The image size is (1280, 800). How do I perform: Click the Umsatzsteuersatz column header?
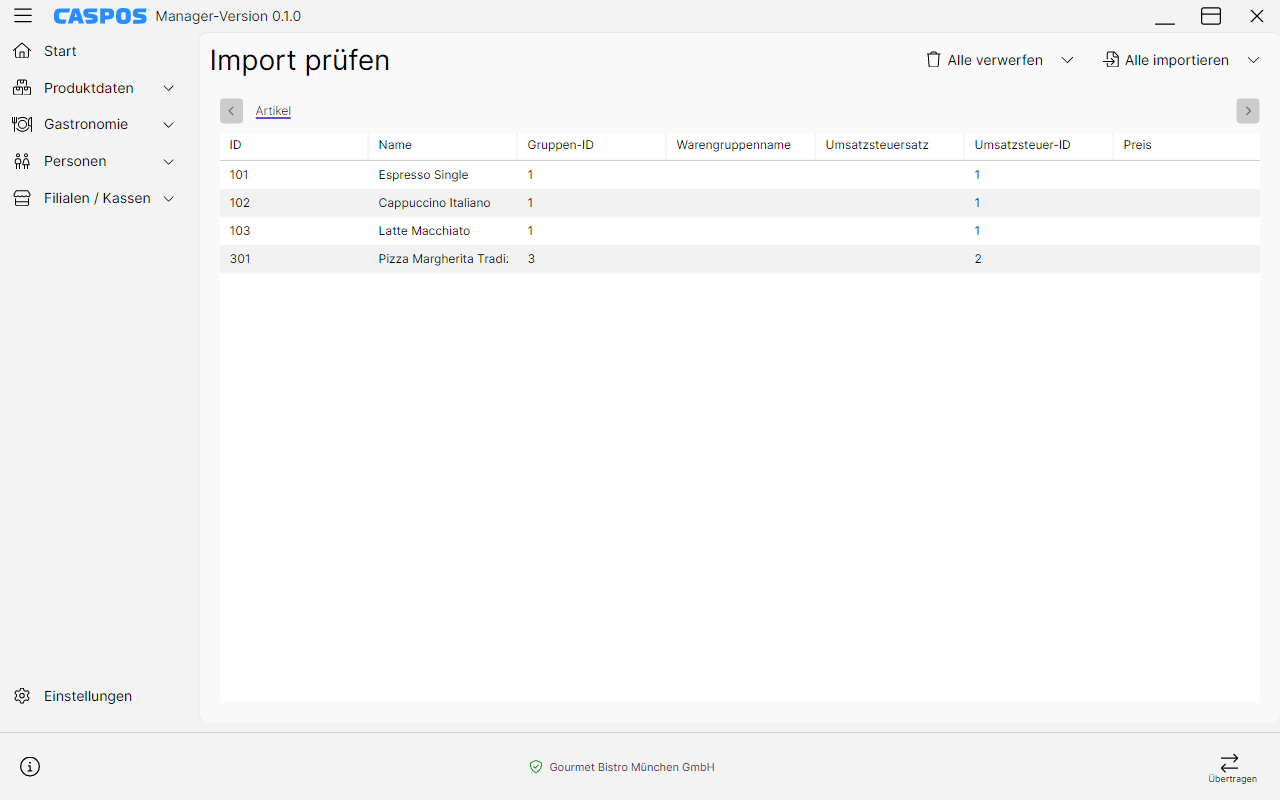coord(890,145)
